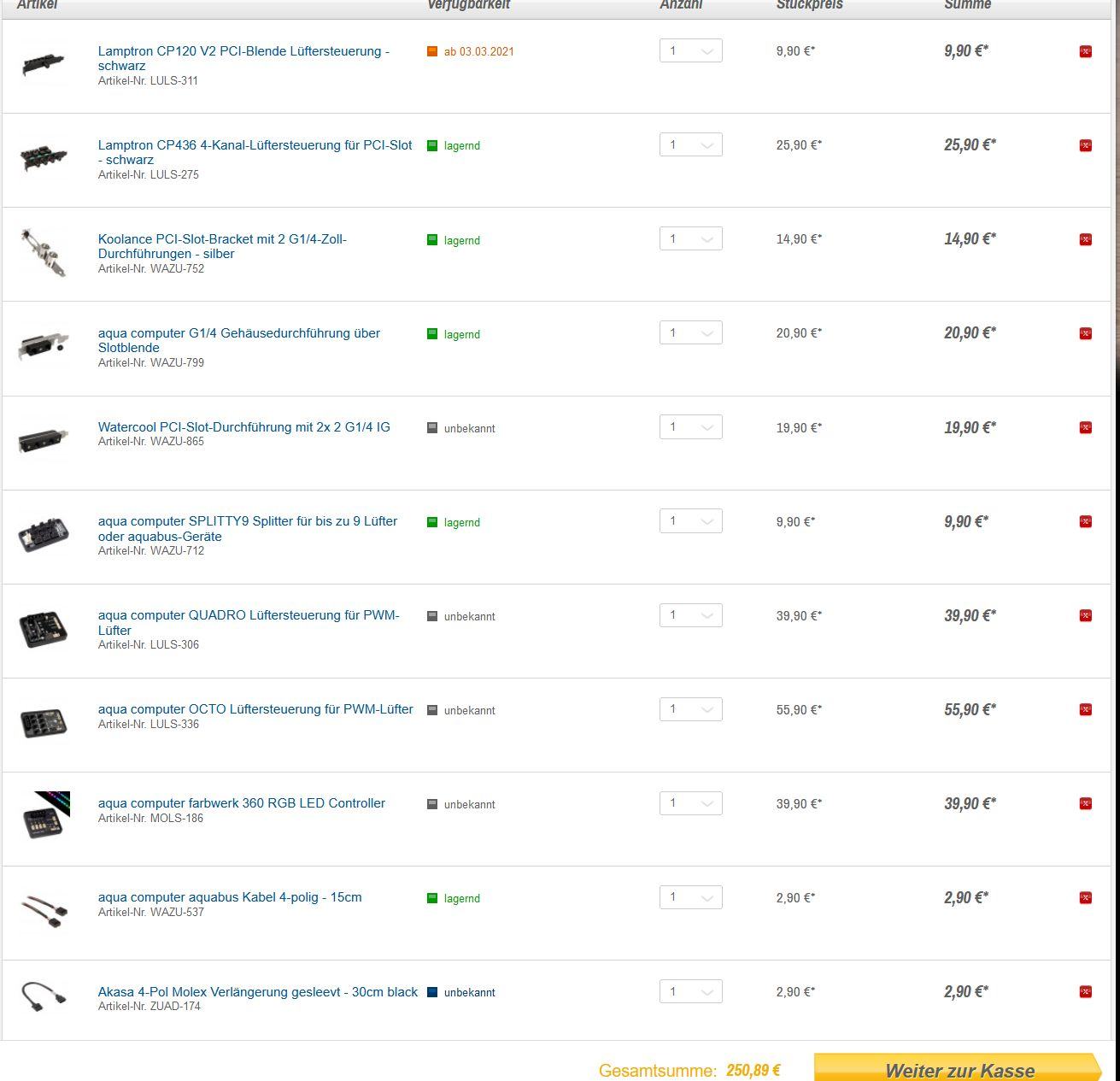Select 'lagernd' status of Lamptron CP436
1120x1081 pixels.
(x=462, y=146)
